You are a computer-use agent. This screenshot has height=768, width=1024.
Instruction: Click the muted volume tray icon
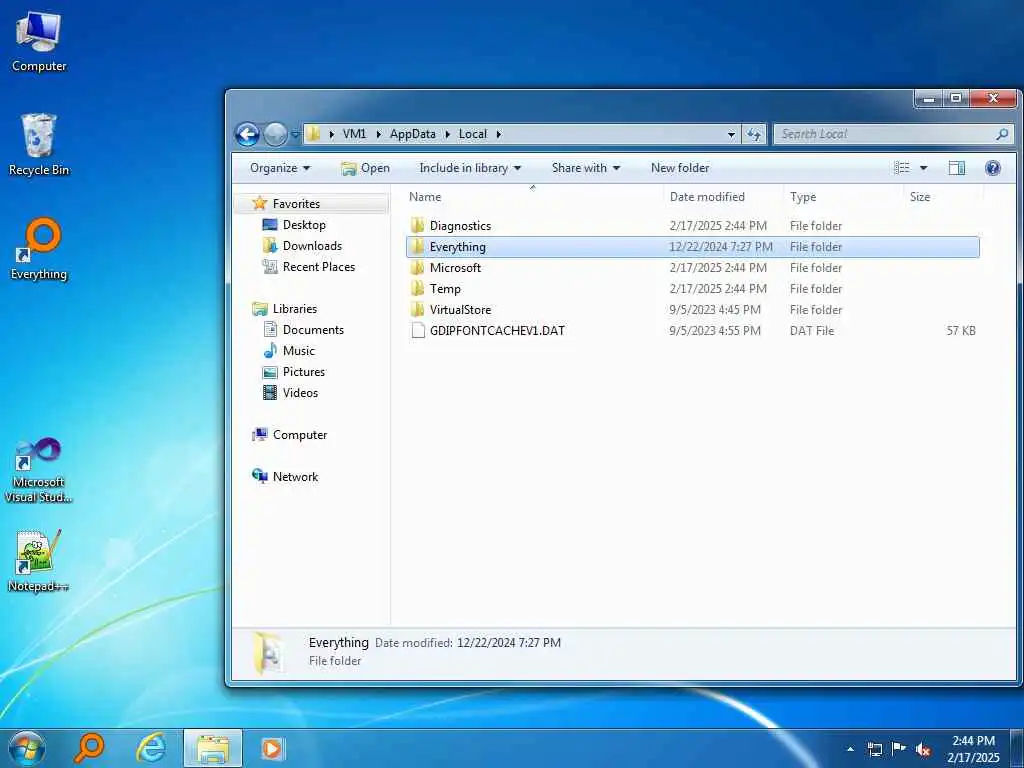(923, 750)
